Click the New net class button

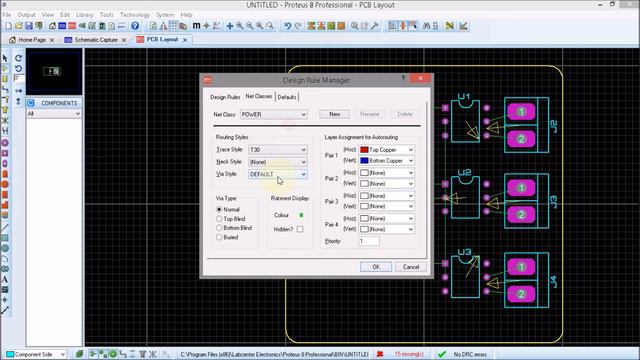coord(334,114)
